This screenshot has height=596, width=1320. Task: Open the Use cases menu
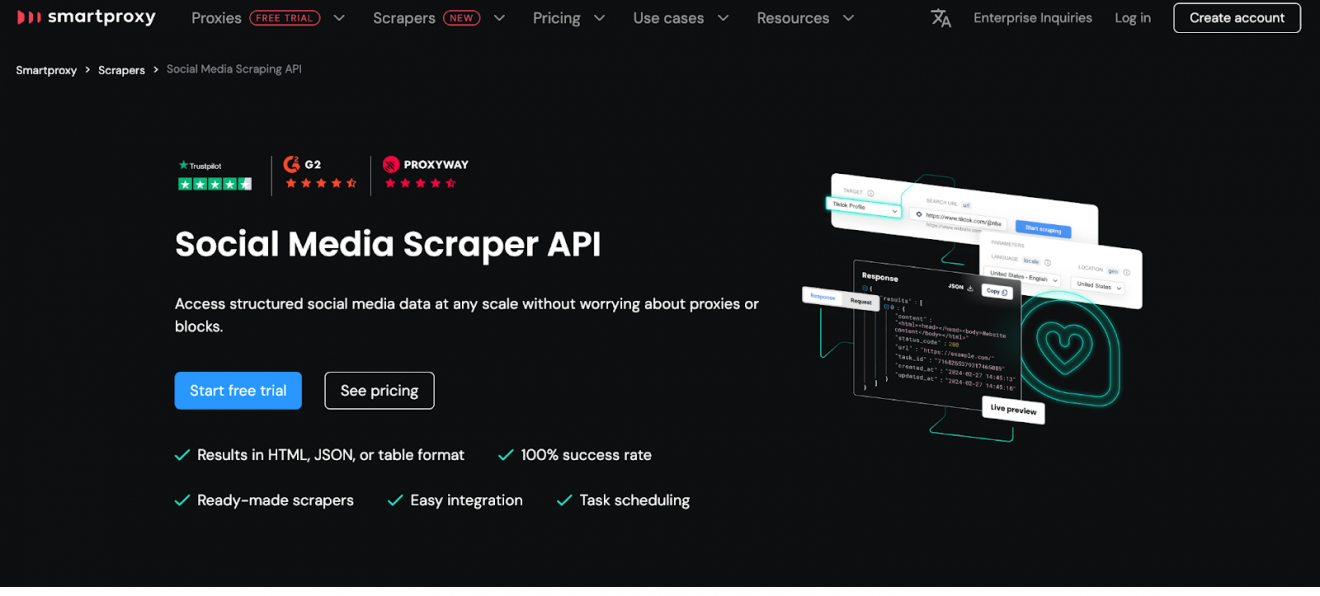668,17
